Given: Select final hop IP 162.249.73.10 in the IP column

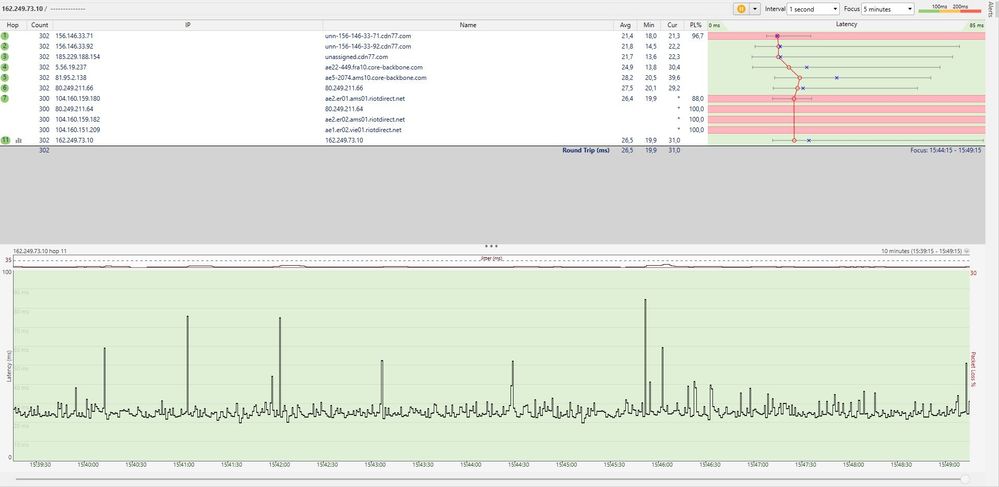Looking at the screenshot, I should coord(75,140).
